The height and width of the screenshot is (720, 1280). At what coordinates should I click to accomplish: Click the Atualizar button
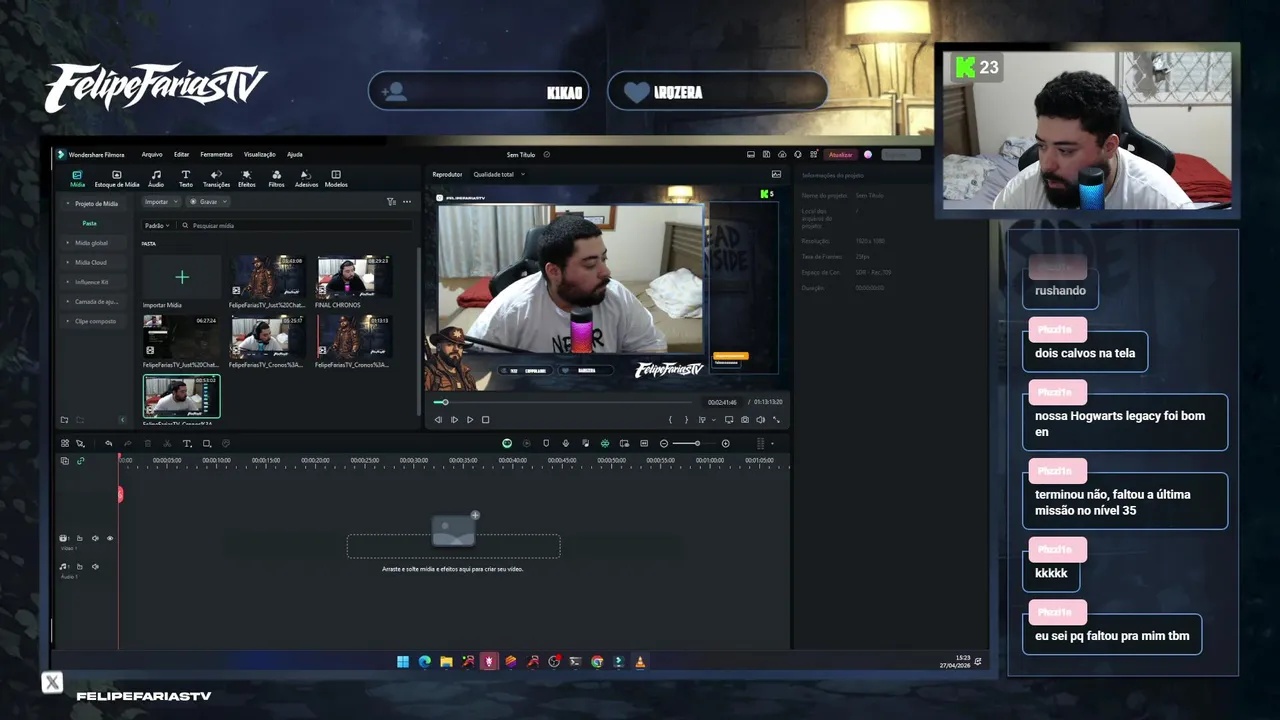(841, 155)
